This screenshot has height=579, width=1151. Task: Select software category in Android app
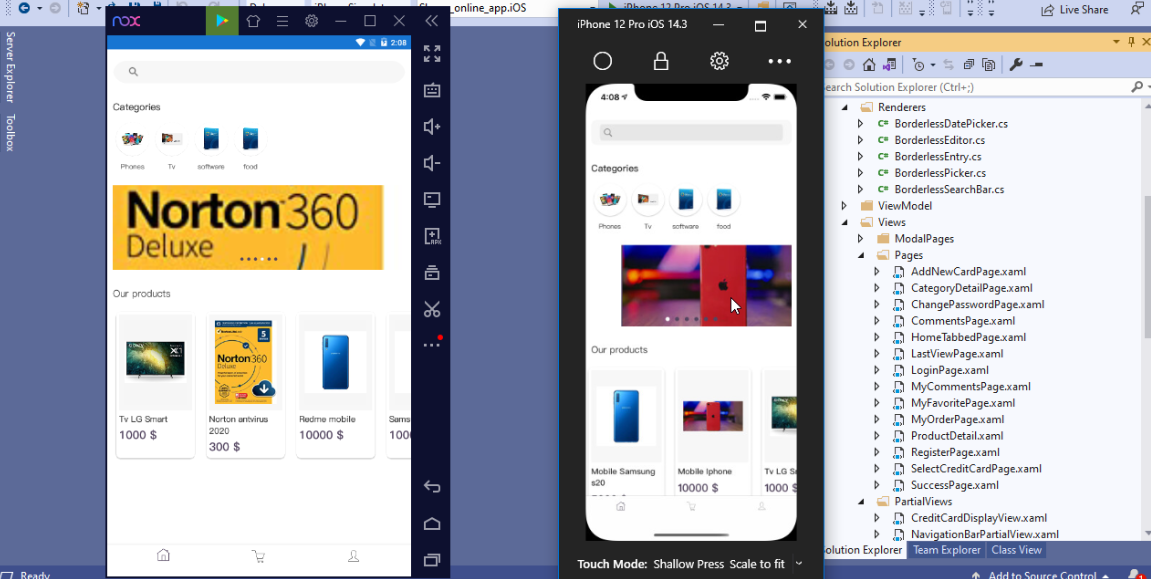pyautogui.click(x=211, y=147)
